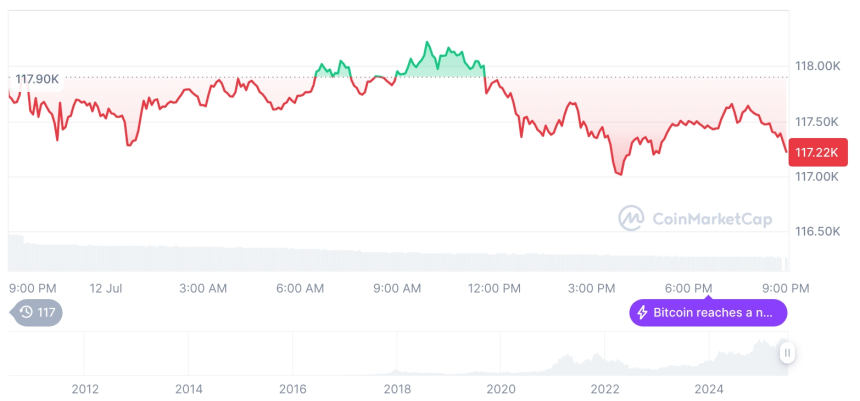Select 2020 on the history timeline

[x=501, y=388]
